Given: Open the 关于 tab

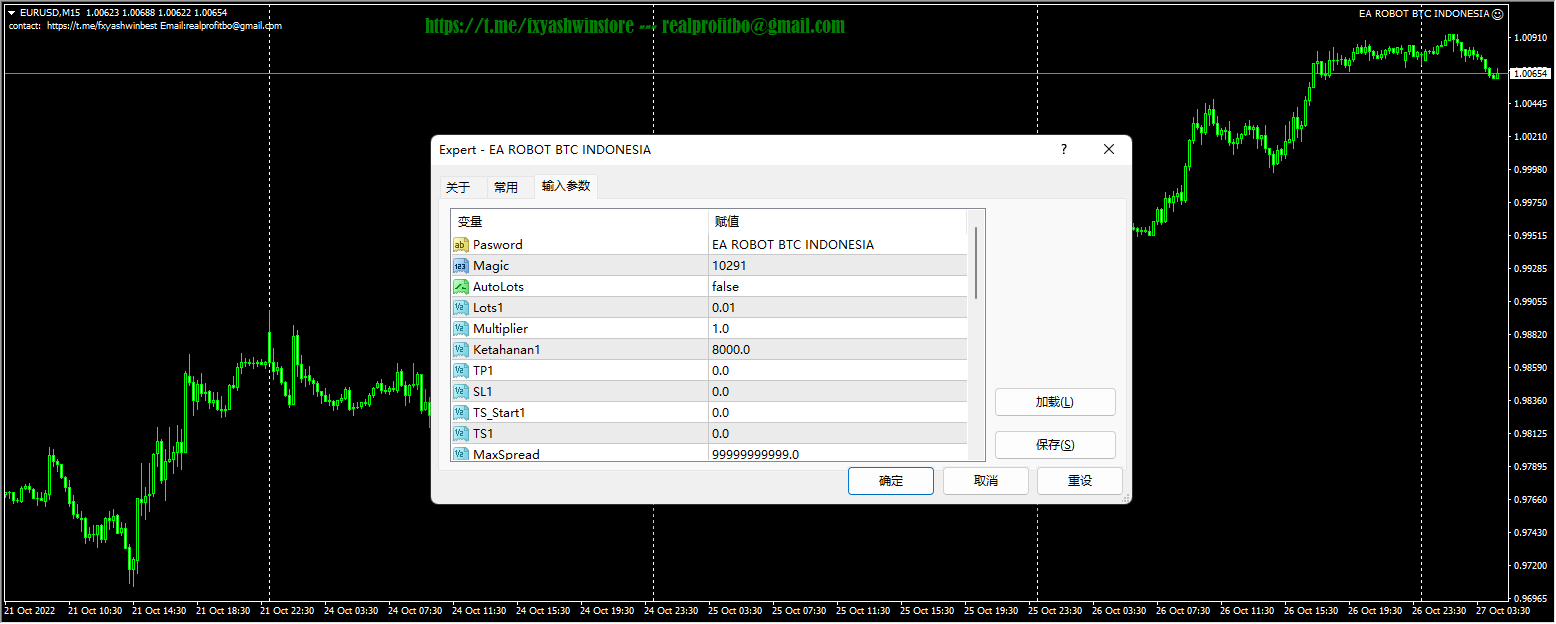Looking at the screenshot, I should click(459, 186).
